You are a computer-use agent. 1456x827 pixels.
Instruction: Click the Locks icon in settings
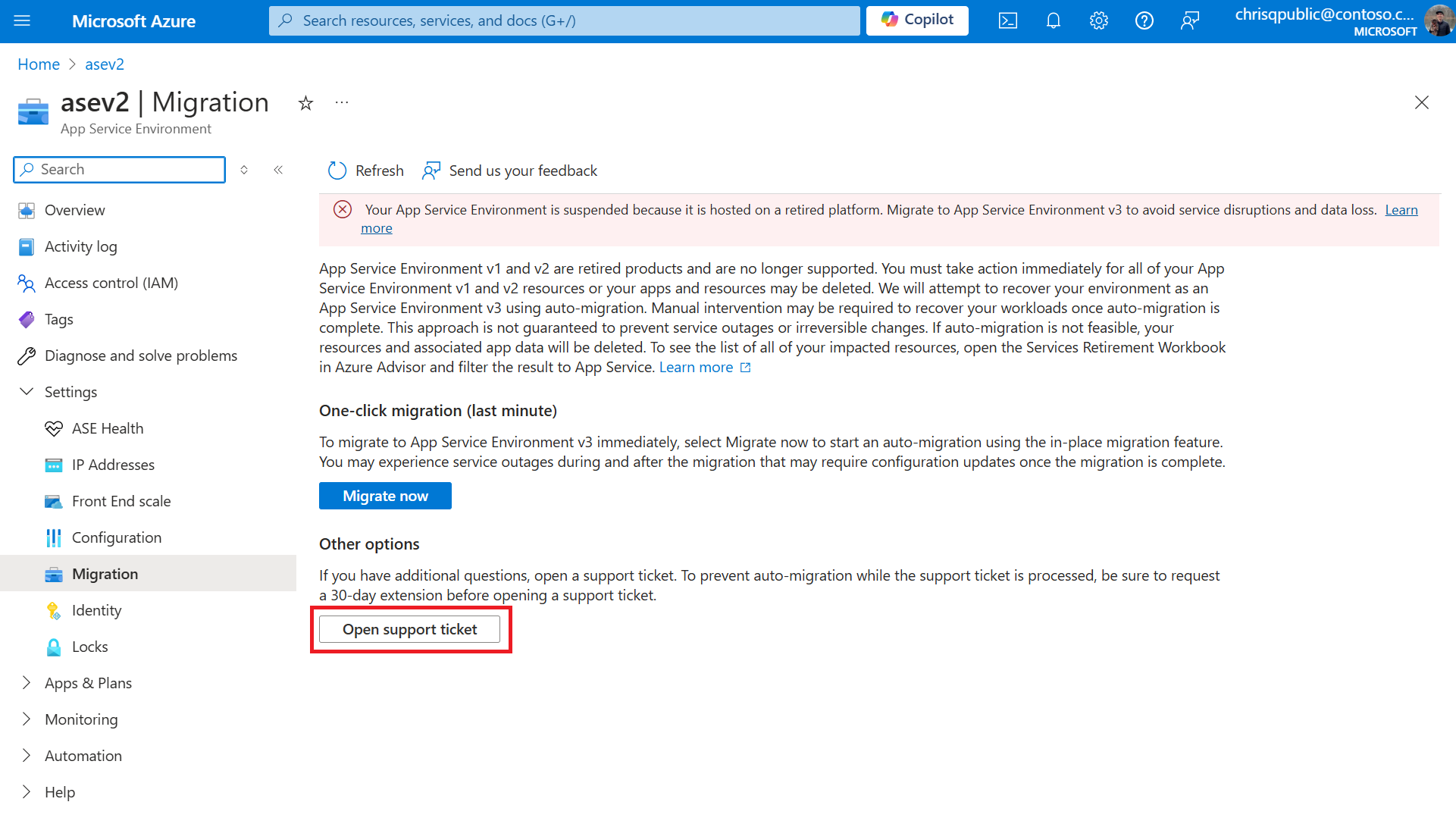pyautogui.click(x=52, y=646)
